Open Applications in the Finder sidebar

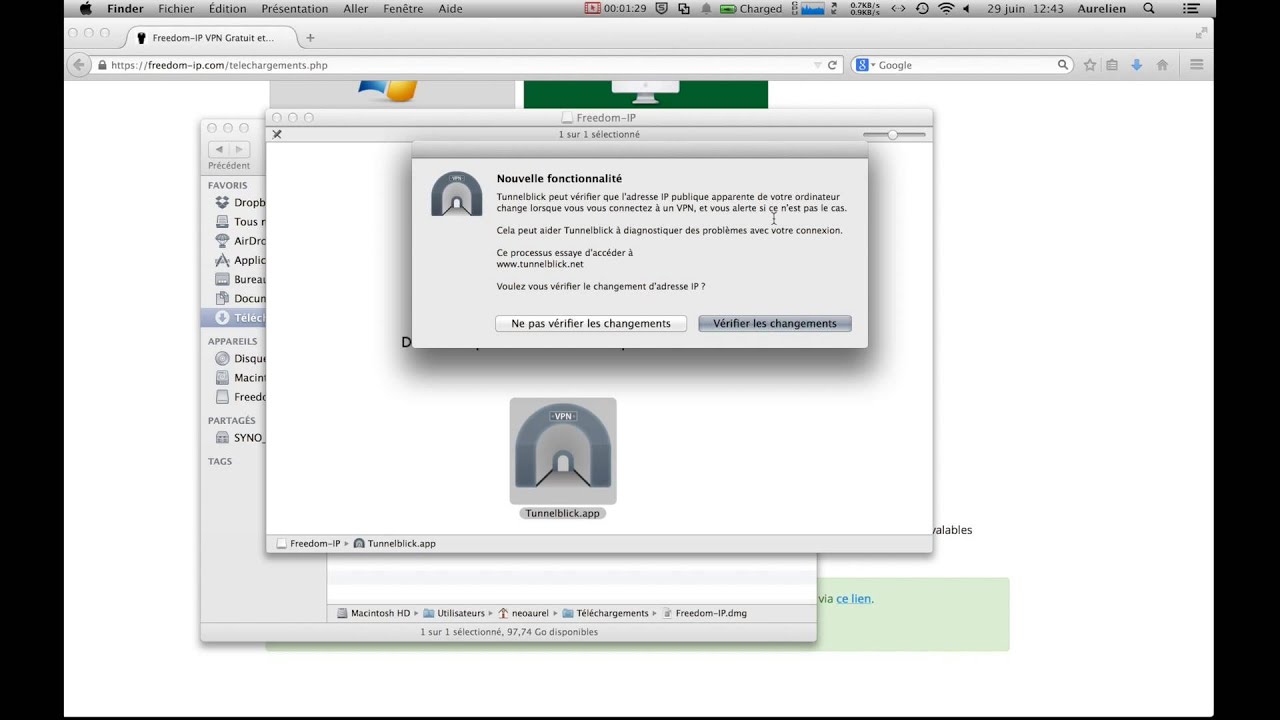(240, 260)
